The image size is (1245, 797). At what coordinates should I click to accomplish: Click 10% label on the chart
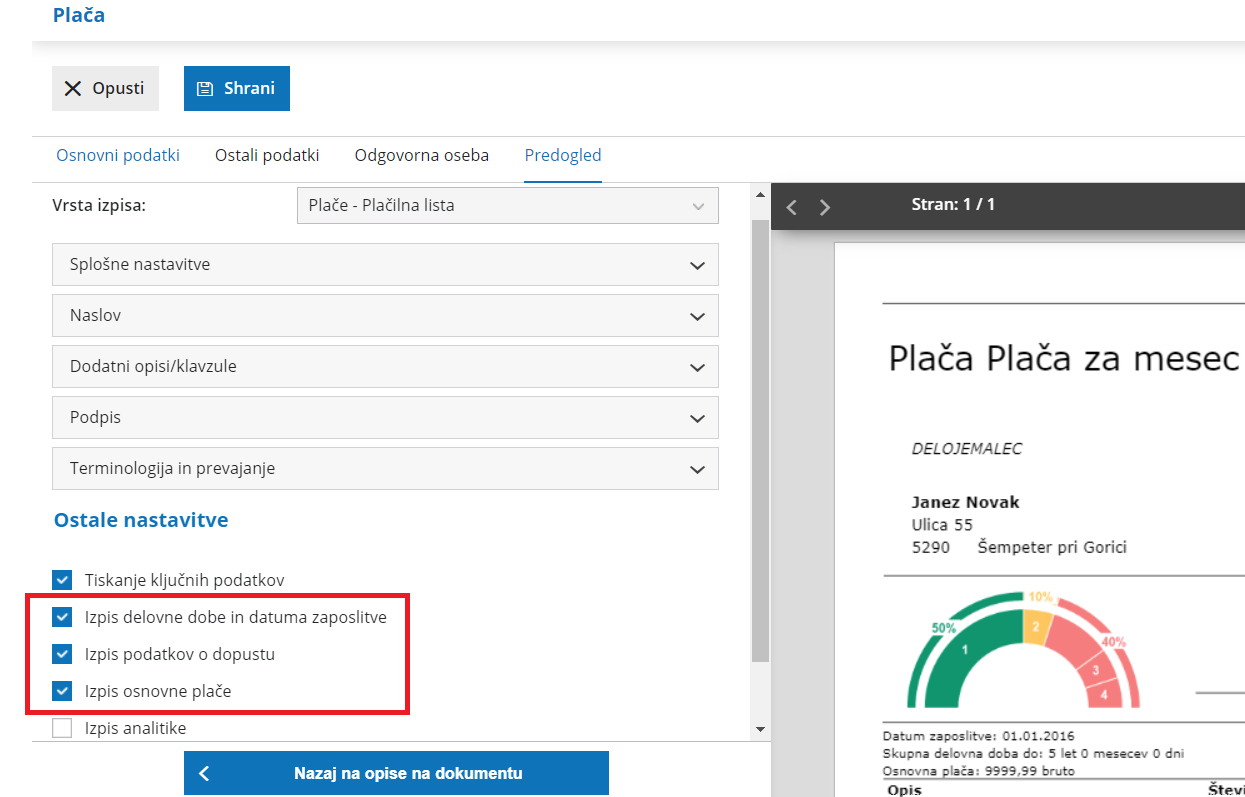1041,597
